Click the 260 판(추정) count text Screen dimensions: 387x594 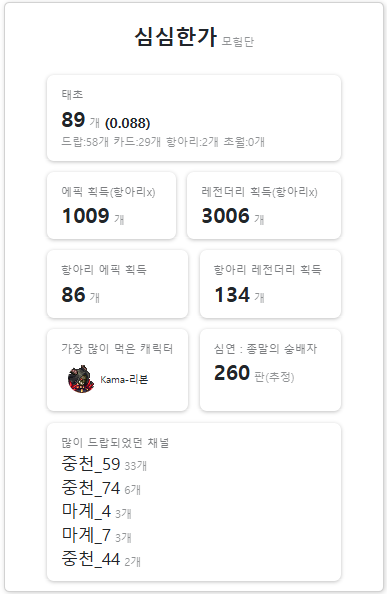tap(254, 373)
